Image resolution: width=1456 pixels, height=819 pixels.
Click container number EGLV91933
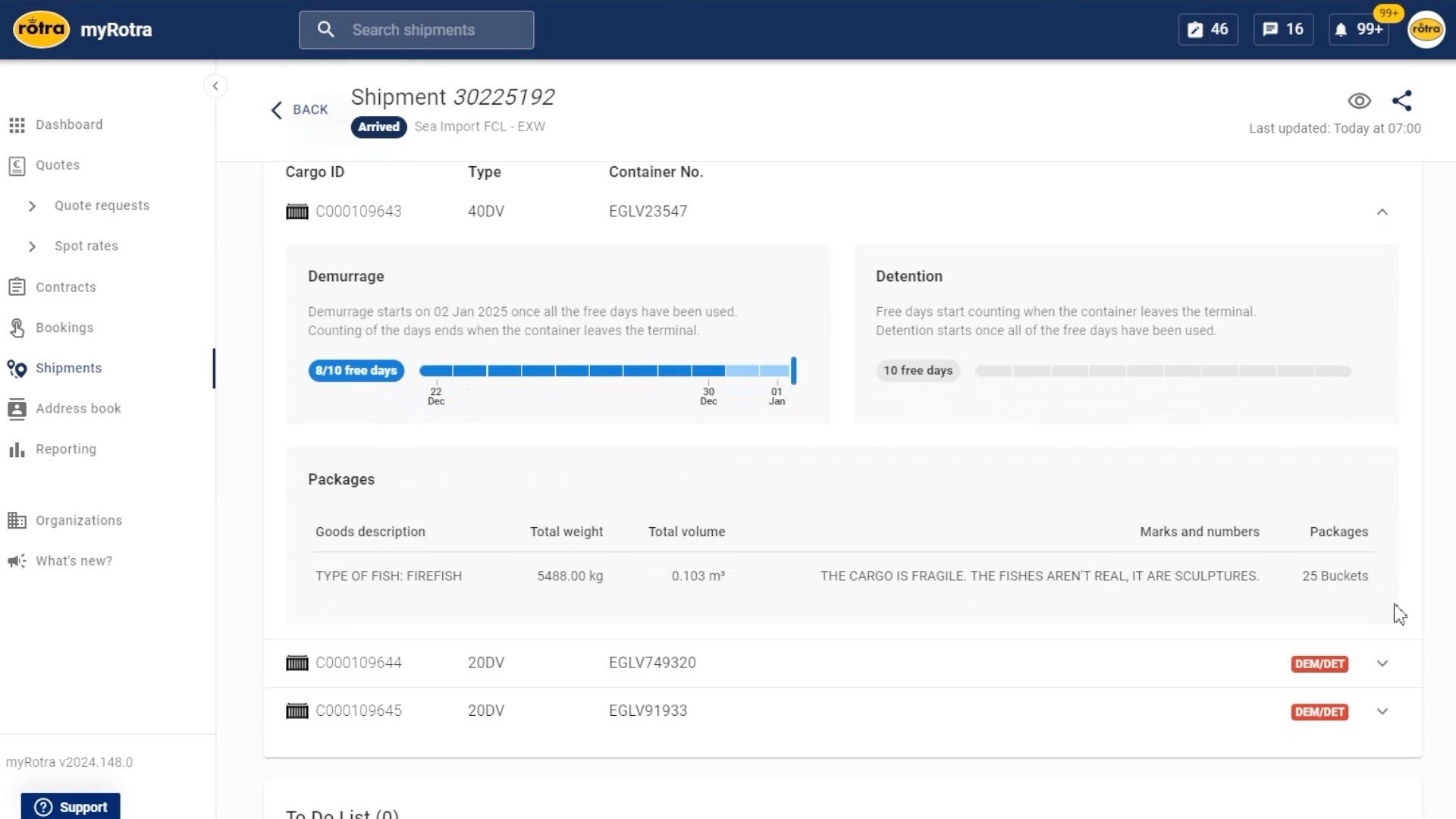coord(648,711)
